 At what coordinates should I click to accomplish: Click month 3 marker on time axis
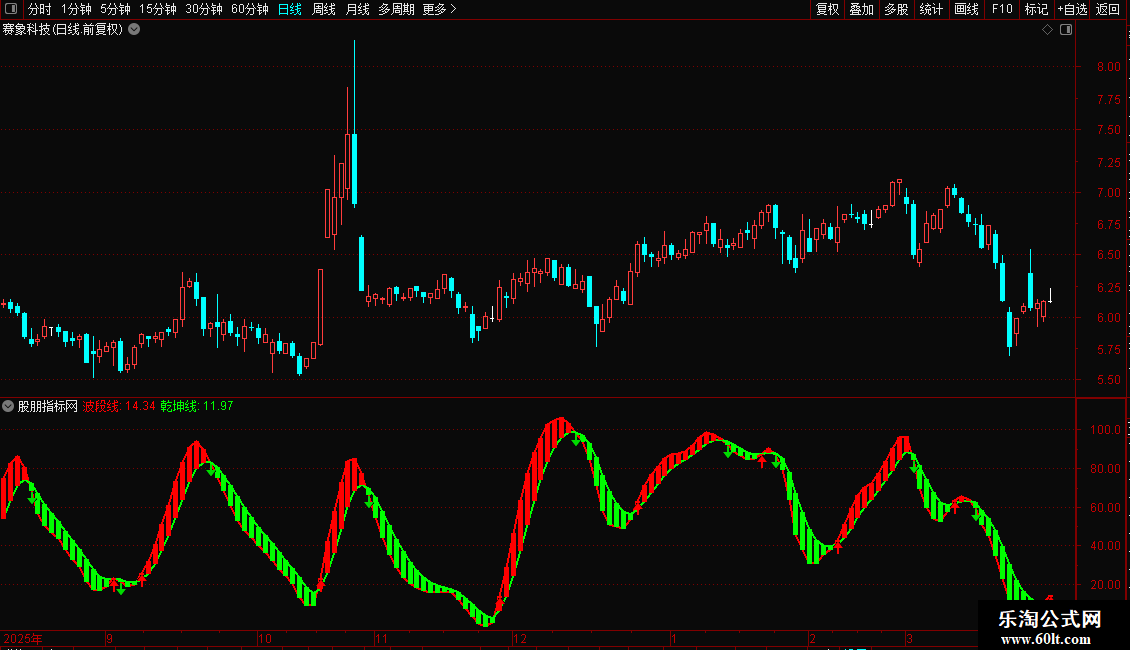click(909, 638)
